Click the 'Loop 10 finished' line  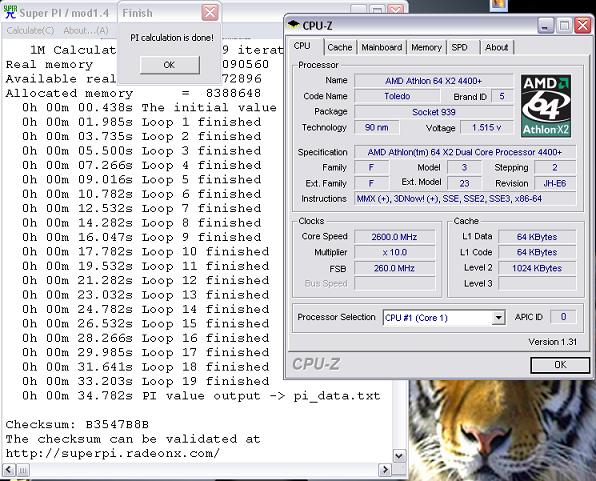146,251
